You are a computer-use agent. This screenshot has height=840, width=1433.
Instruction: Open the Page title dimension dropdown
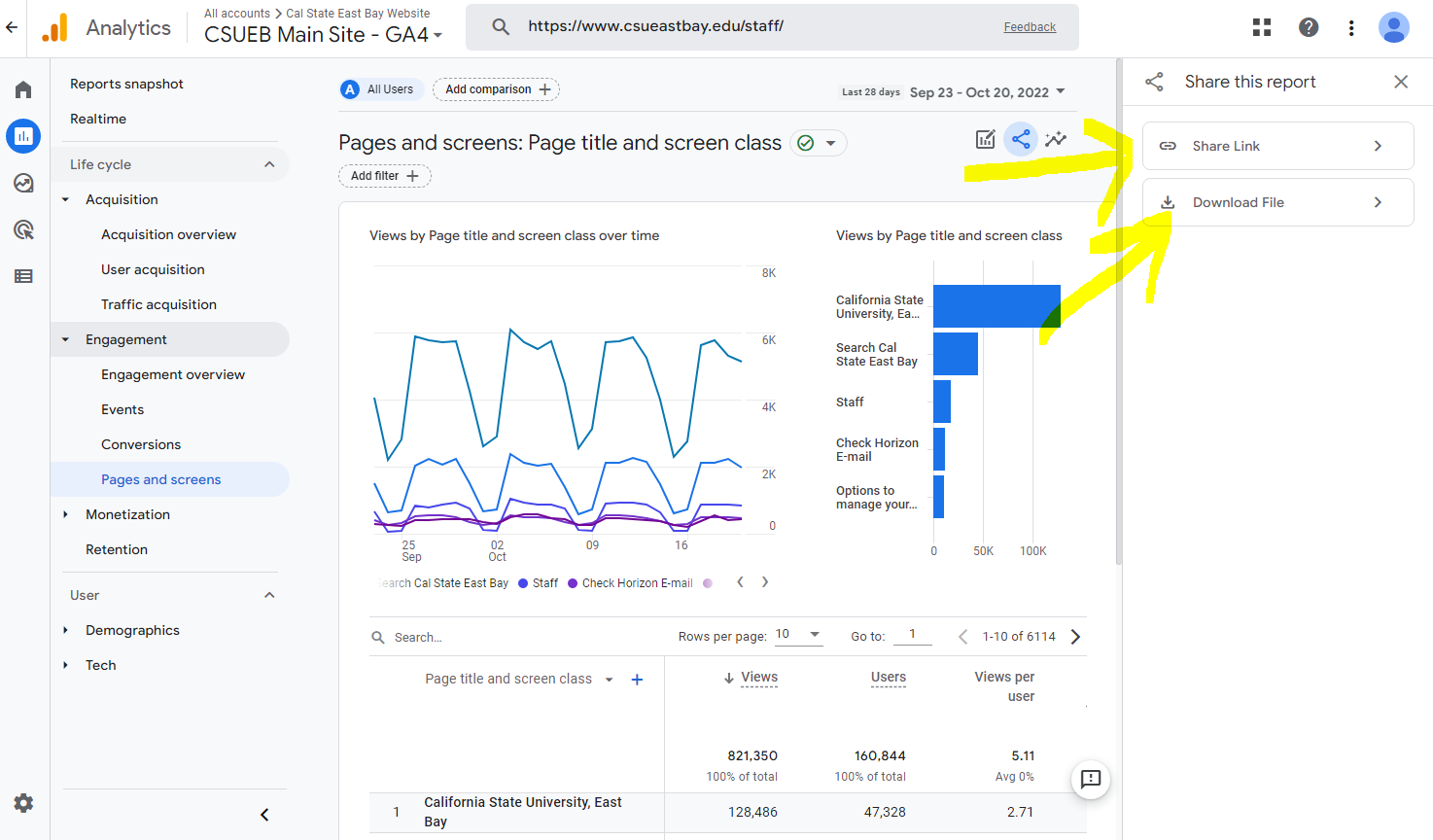pos(609,680)
